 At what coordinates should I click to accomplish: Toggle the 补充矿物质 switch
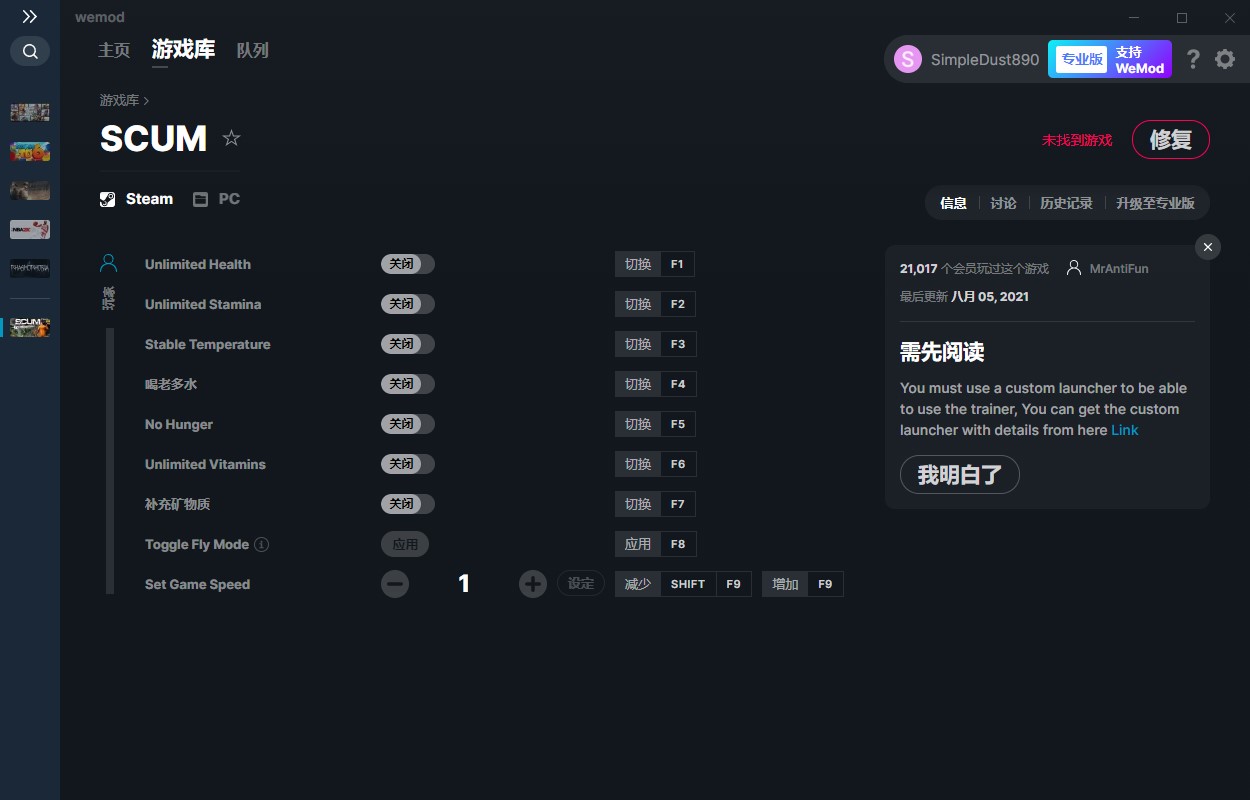(x=408, y=504)
